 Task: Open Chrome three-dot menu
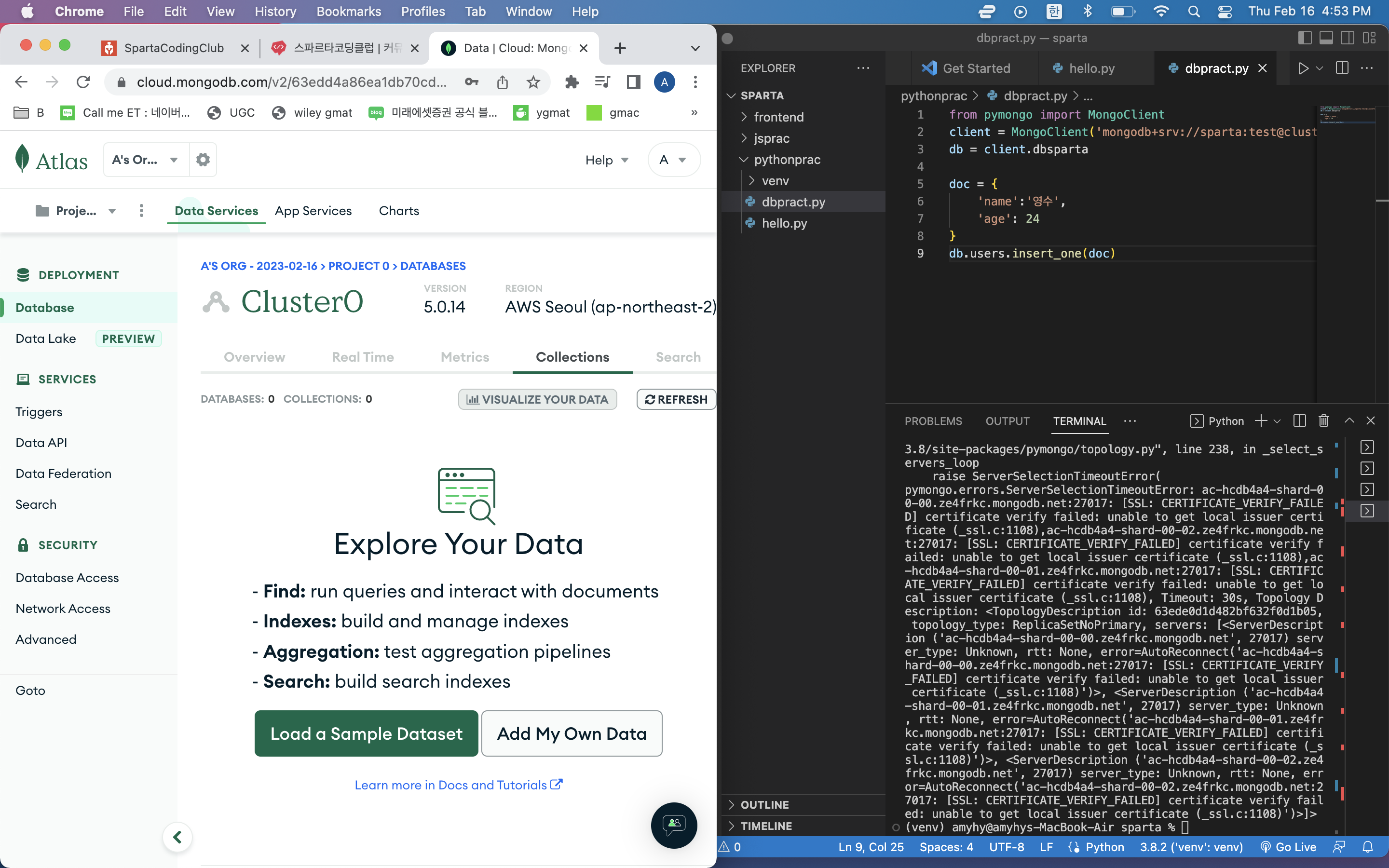coord(695,82)
